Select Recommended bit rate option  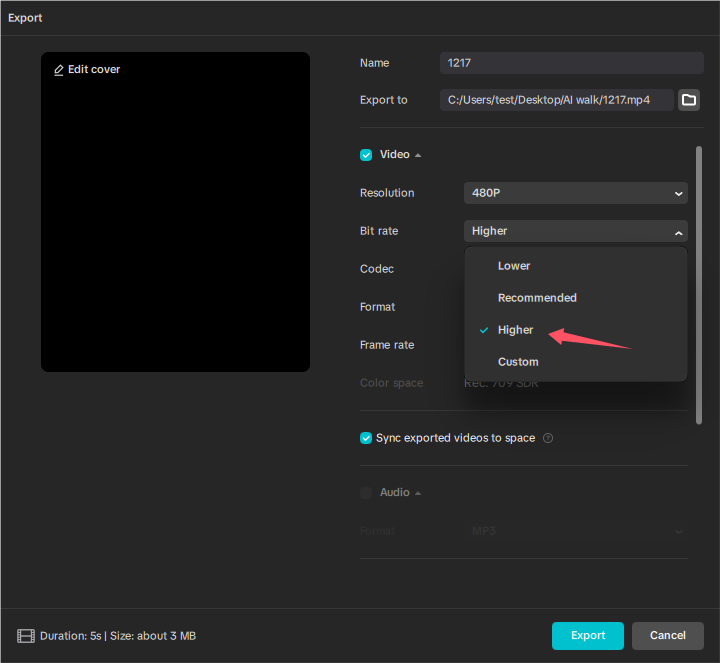(576, 298)
